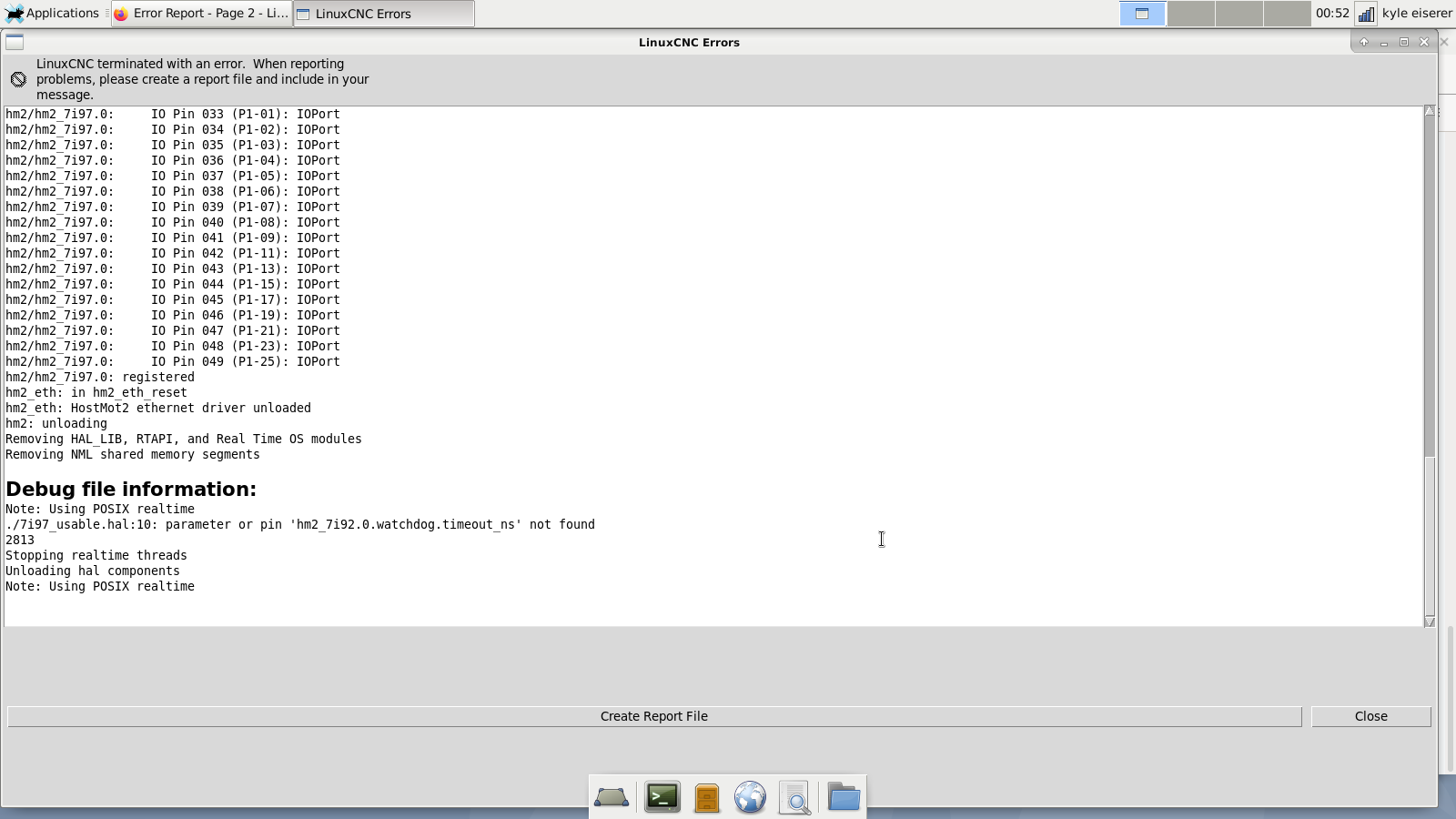Open the window menu icon of LinuxCNC Errors
The image size is (1456, 819).
15,42
